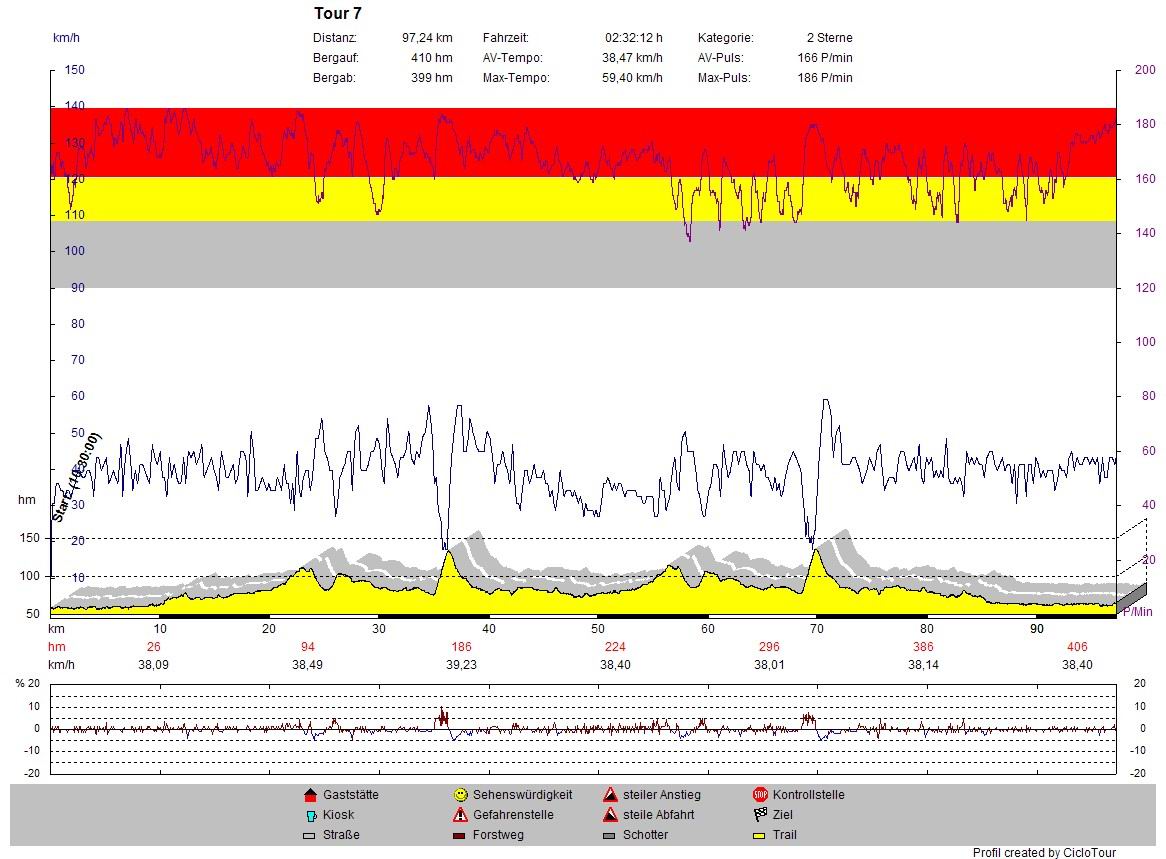Click the dark red Forstweg swatch

click(x=460, y=835)
